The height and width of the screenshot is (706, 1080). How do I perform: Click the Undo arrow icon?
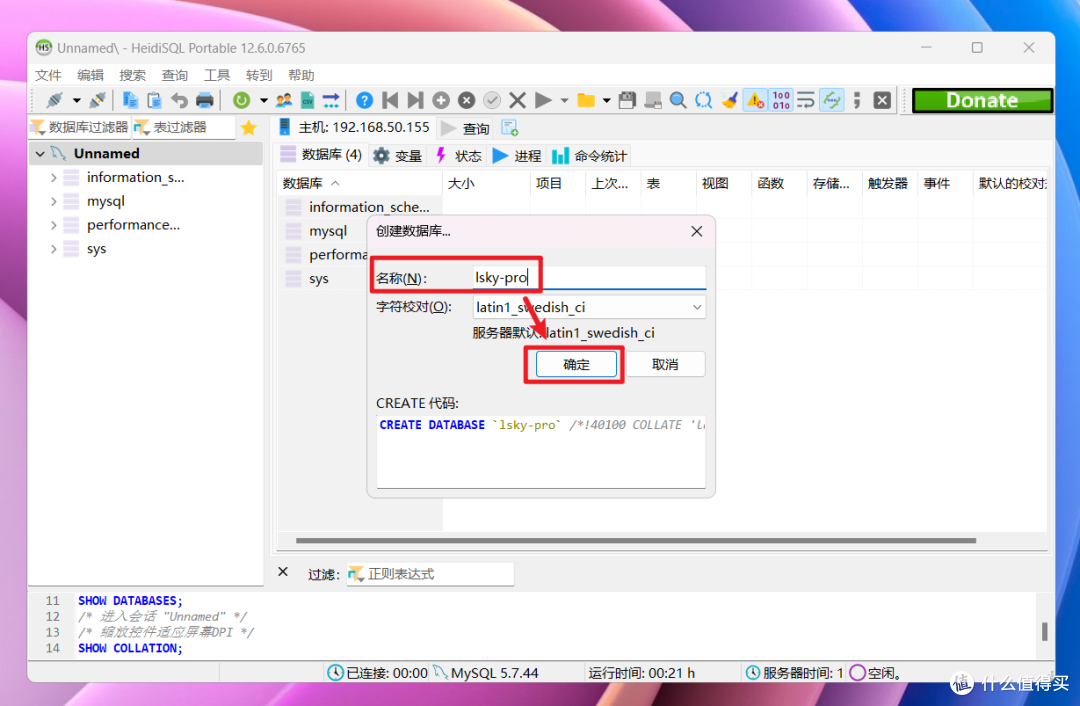click(179, 101)
